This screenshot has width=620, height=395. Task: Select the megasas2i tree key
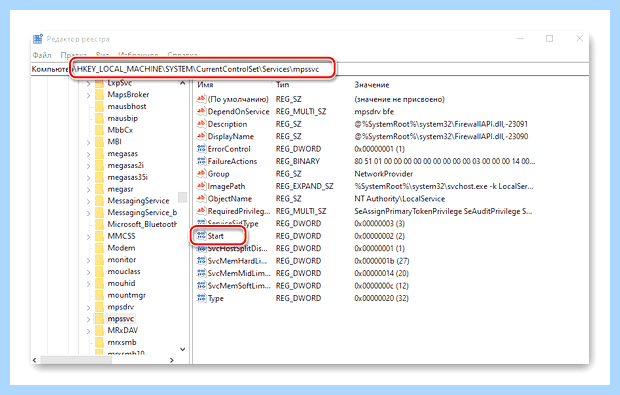(126, 165)
